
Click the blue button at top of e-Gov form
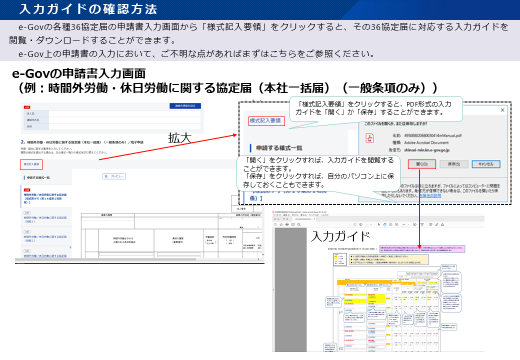[185, 106]
